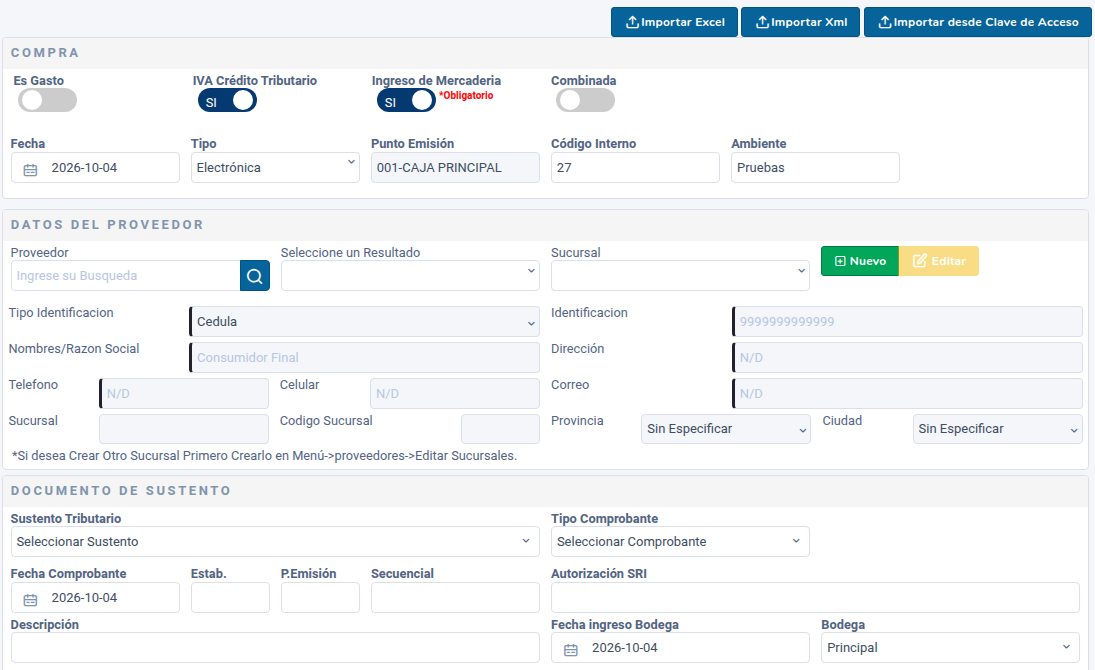Image resolution: width=1095 pixels, height=670 pixels.
Task: Open the Sustento Tributario dropdown
Action: (275, 541)
